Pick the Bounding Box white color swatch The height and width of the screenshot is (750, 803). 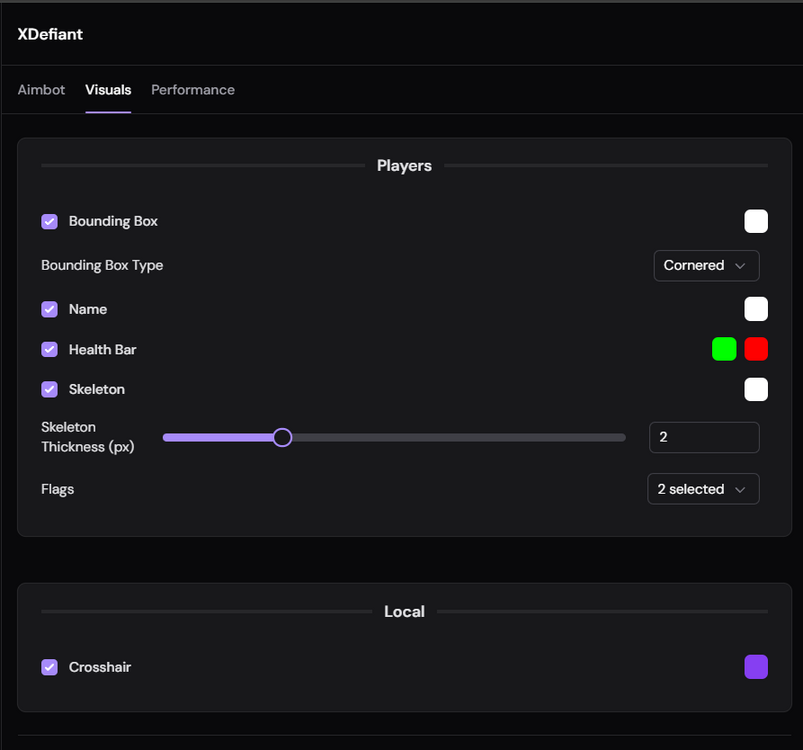pyautogui.click(x=756, y=221)
